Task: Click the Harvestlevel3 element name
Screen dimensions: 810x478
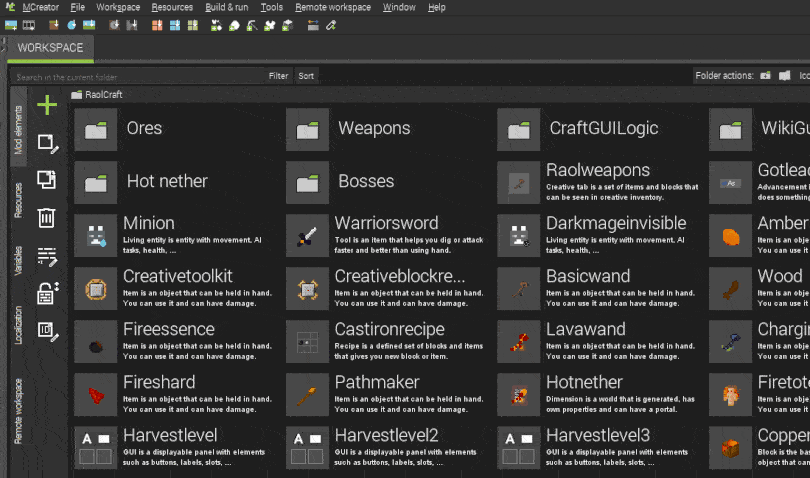Action: pos(598,435)
